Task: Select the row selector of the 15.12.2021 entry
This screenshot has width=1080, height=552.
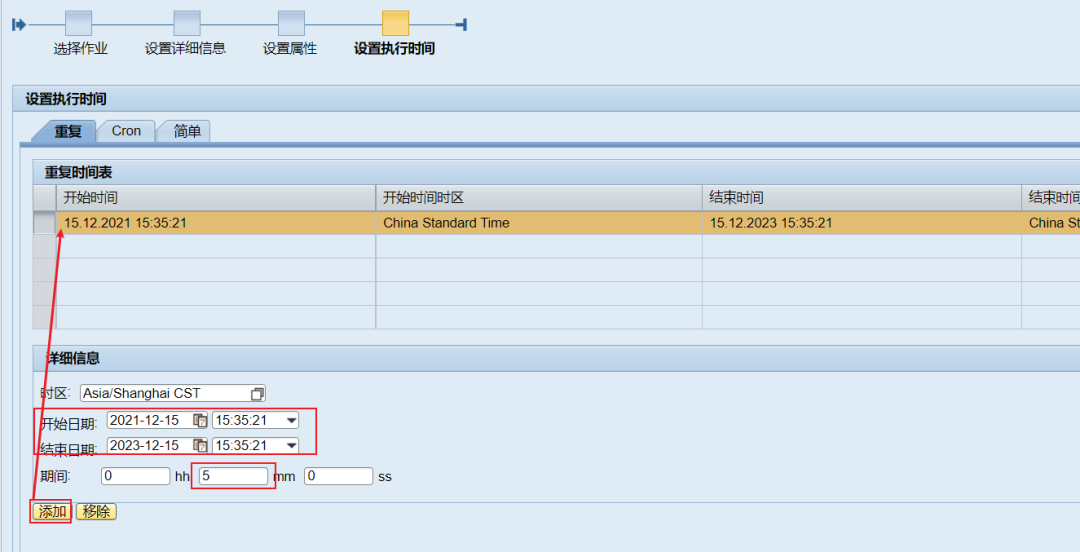Action: [45, 223]
